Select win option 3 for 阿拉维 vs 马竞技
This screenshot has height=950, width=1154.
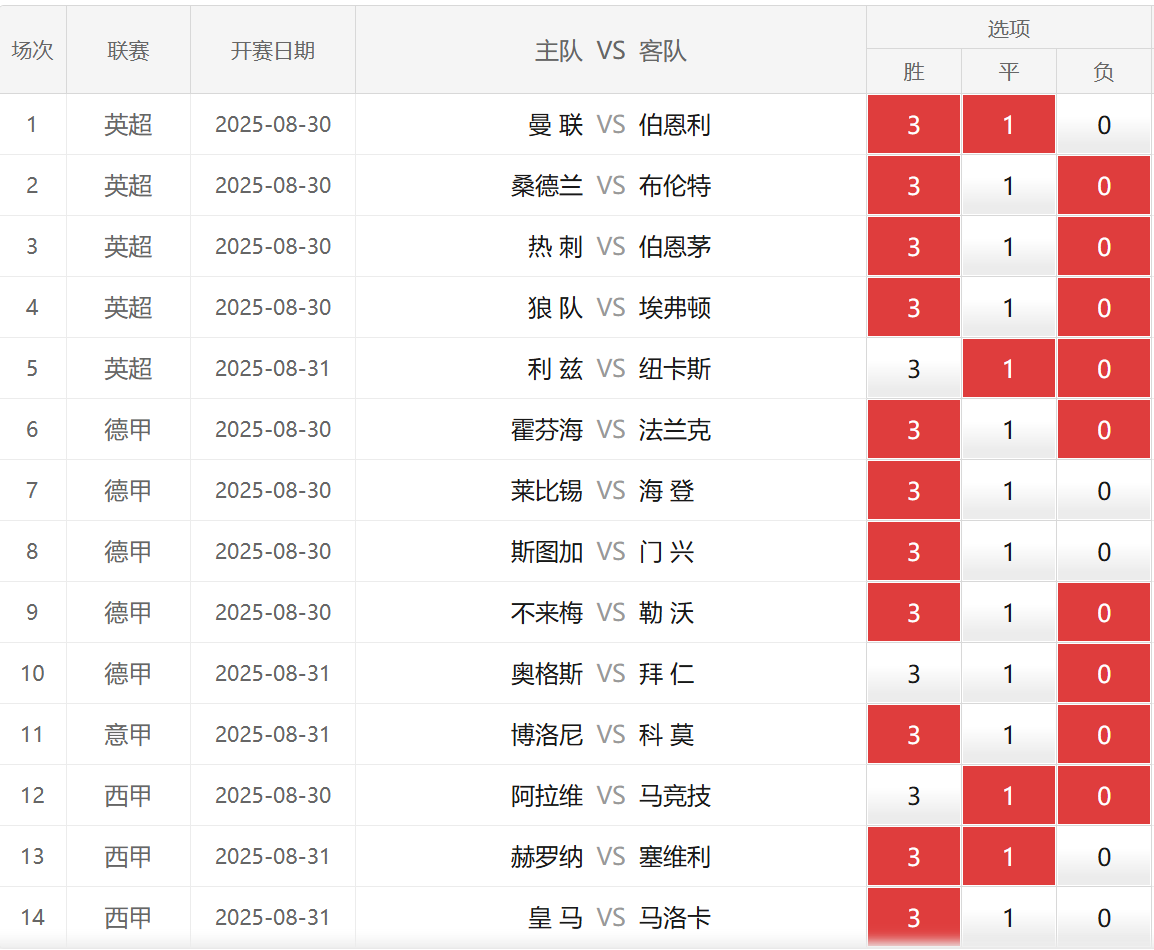913,796
